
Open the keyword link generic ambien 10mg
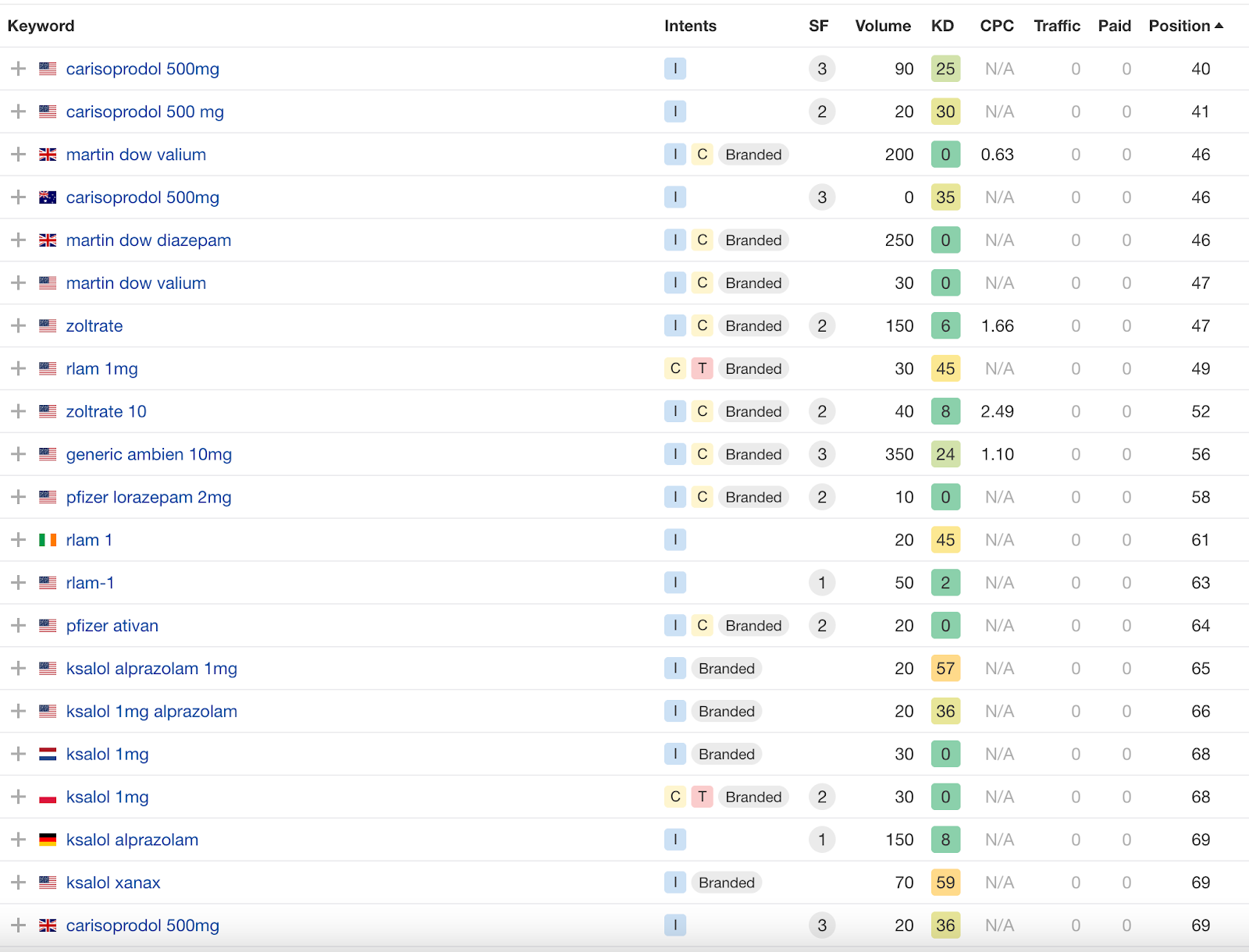point(148,454)
